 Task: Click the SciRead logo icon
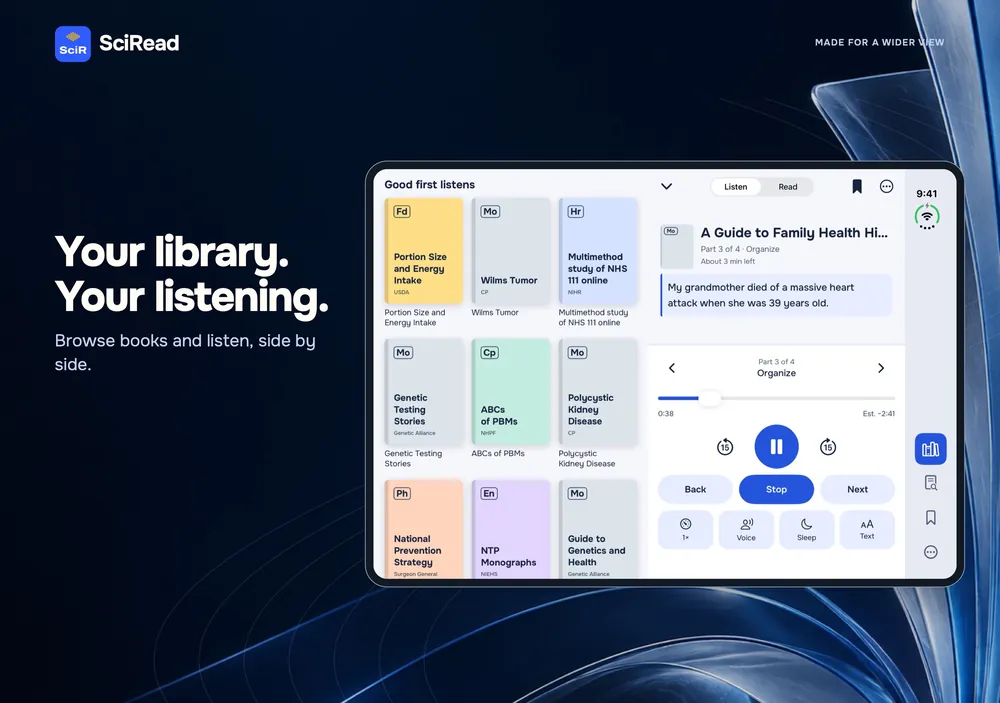pyautogui.click(x=73, y=44)
